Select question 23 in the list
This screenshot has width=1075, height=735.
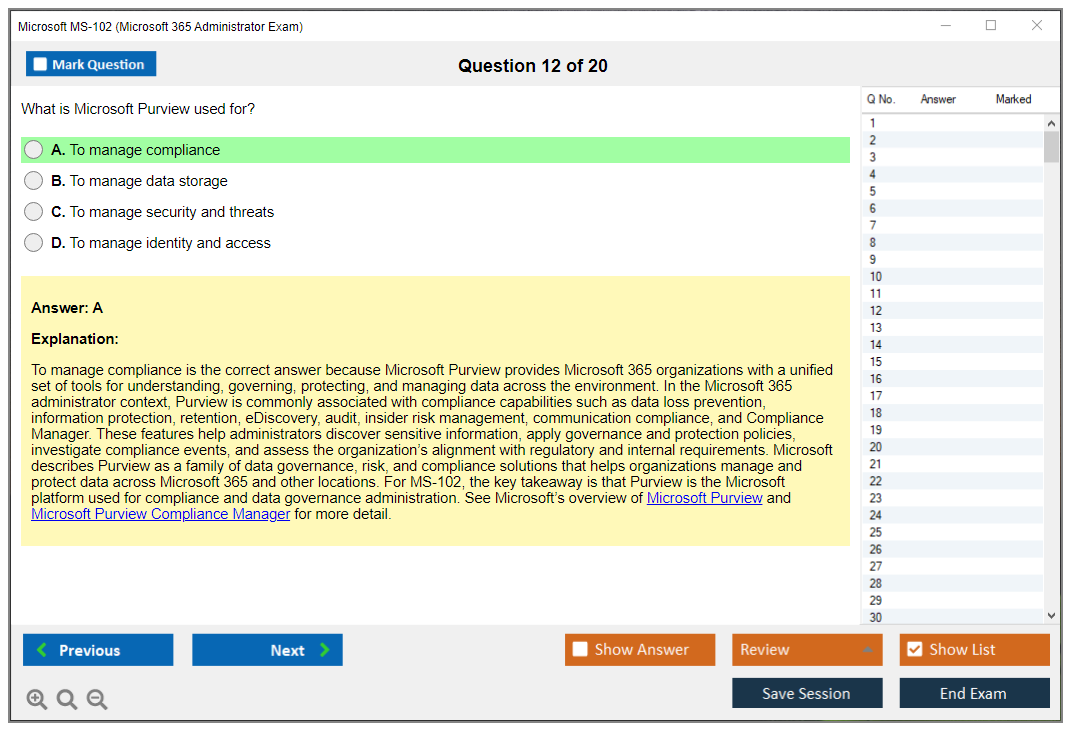[953, 498]
